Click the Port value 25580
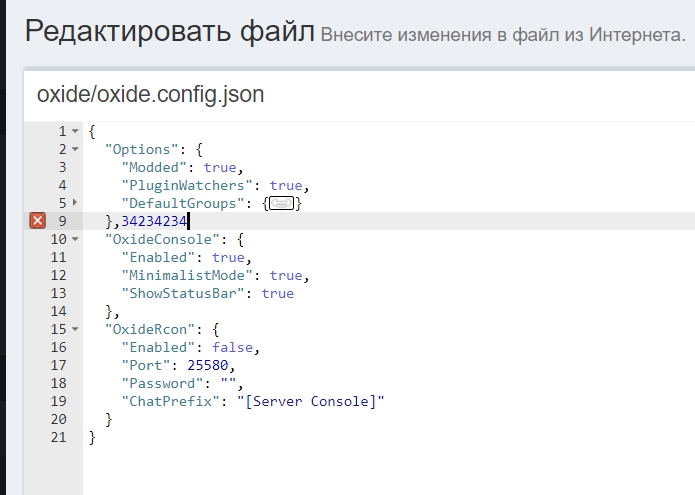The height and width of the screenshot is (495, 695). coord(207,365)
